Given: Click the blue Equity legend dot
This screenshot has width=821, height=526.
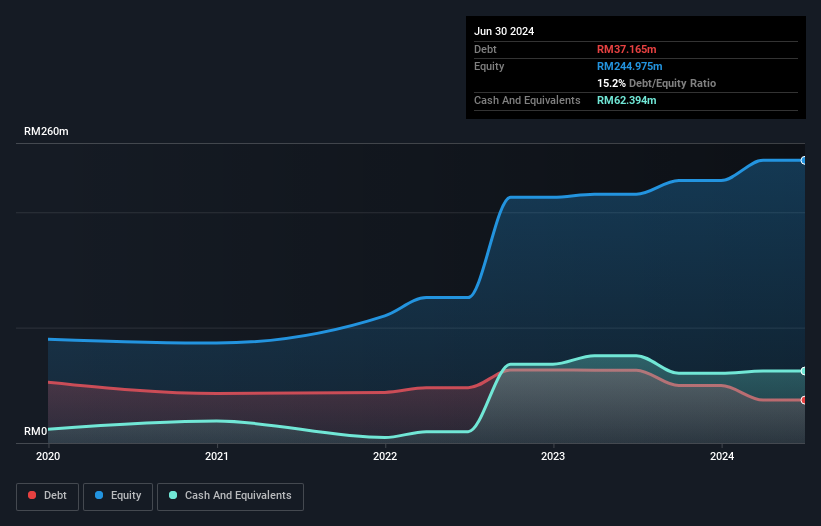Looking at the screenshot, I should click(x=99, y=495).
